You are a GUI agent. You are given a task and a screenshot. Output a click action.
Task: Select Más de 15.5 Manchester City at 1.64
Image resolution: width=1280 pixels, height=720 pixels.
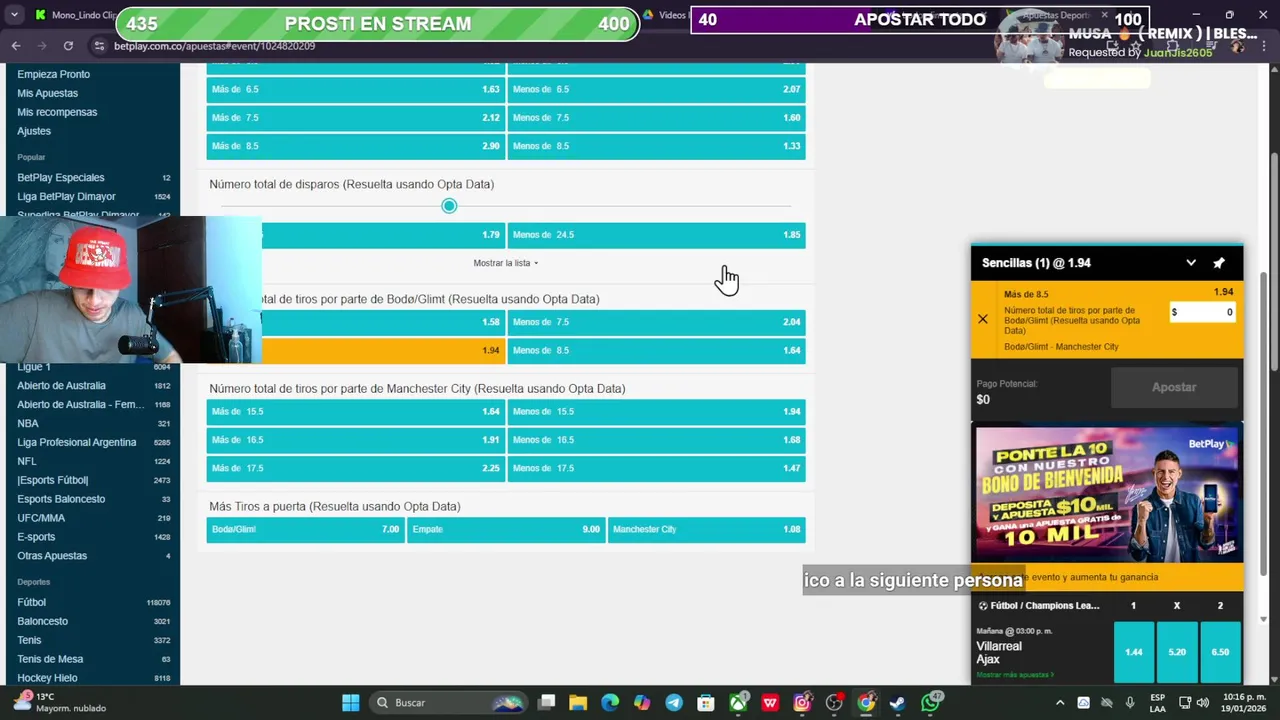[355, 412]
